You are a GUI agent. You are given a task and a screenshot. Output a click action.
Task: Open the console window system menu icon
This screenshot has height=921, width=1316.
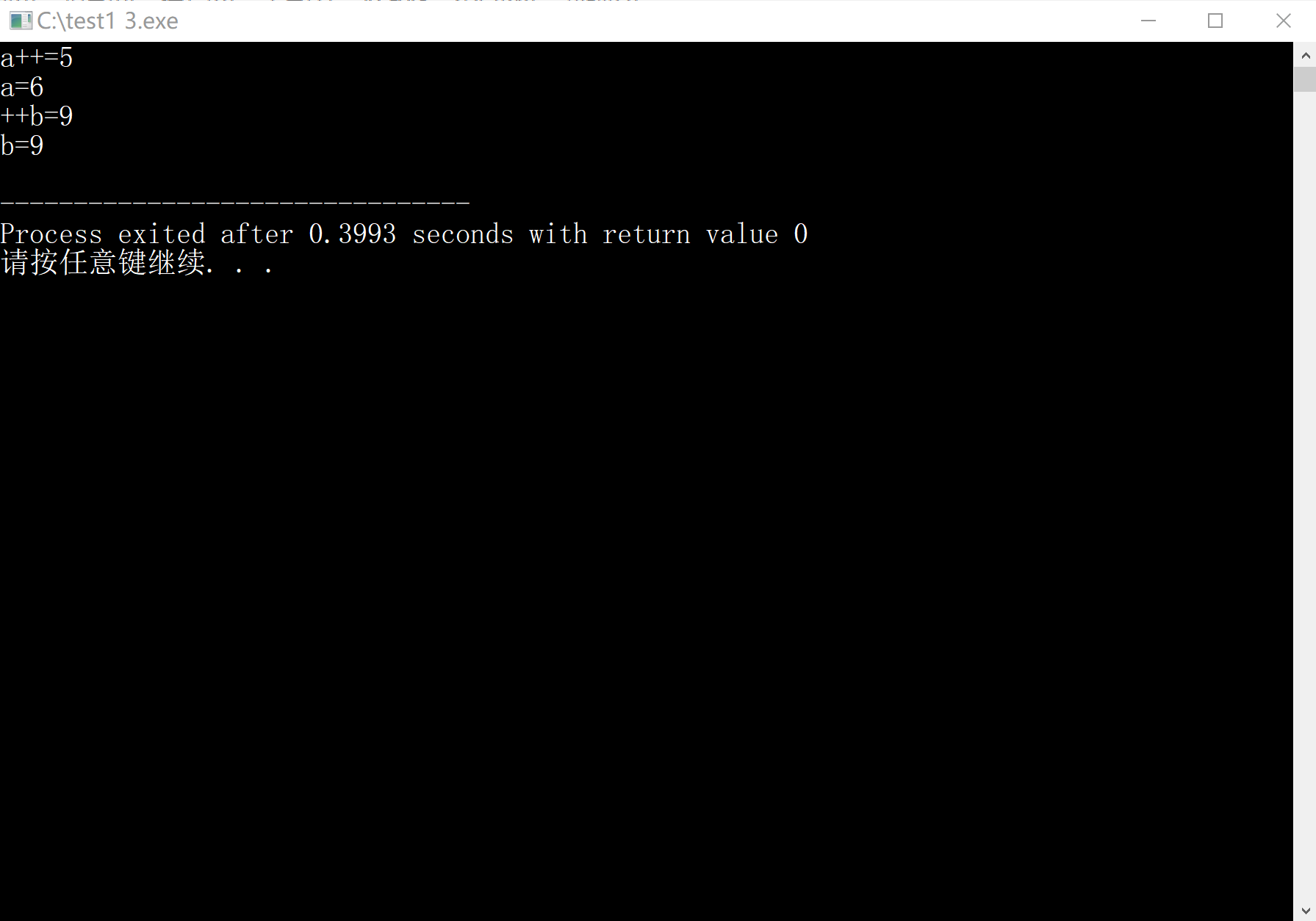(21, 21)
